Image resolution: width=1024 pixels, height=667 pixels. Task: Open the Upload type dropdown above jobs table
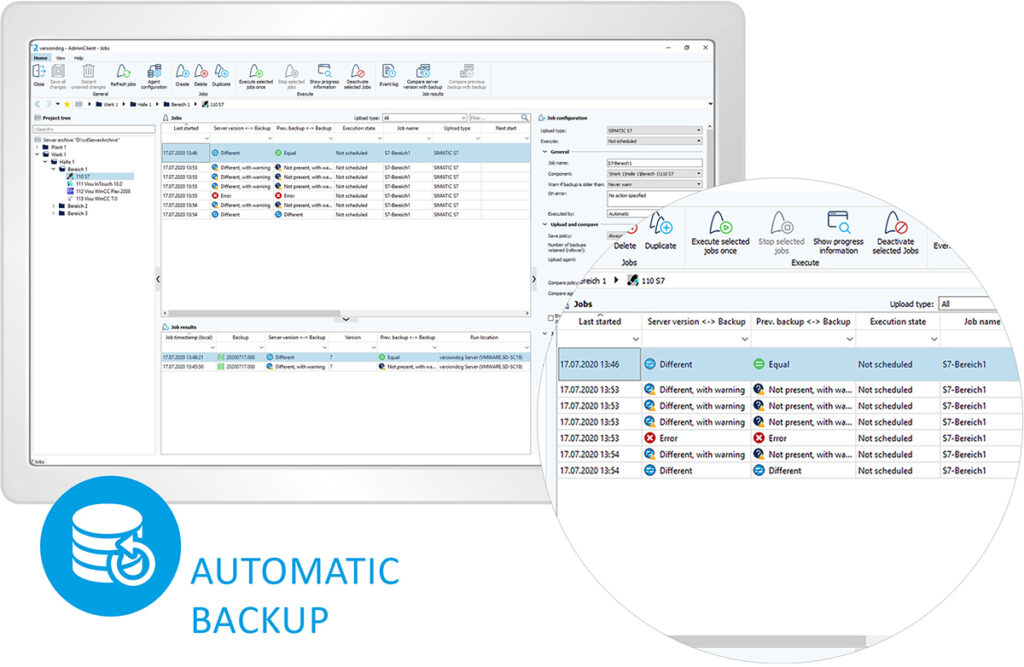point(424,118)
